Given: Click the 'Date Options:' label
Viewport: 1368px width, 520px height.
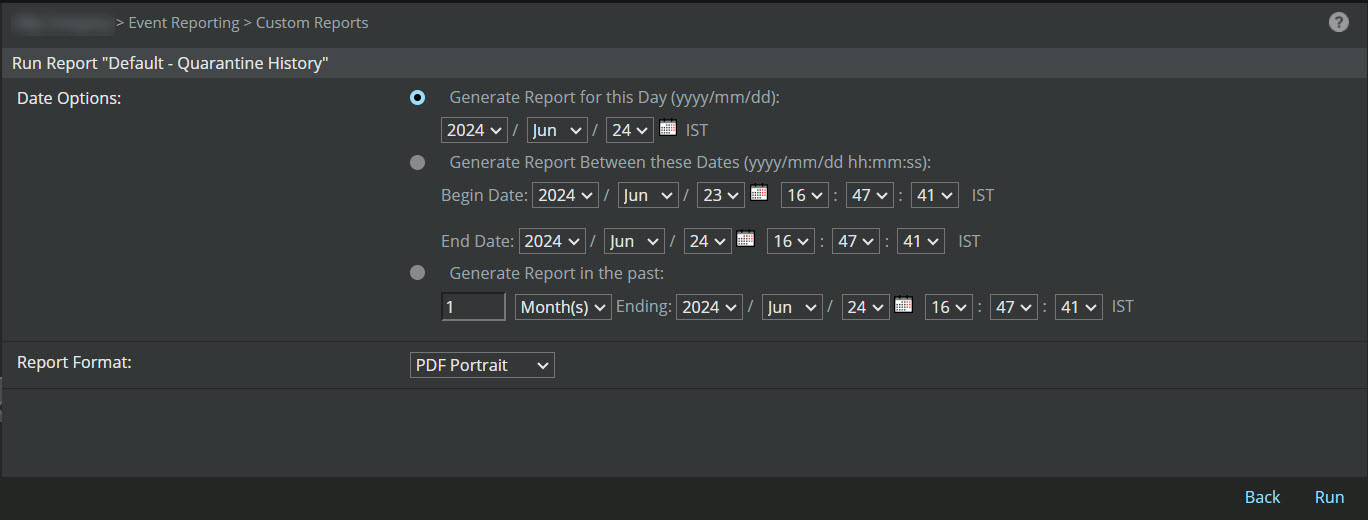Looking at the screenshot, I should click(69, 98).
